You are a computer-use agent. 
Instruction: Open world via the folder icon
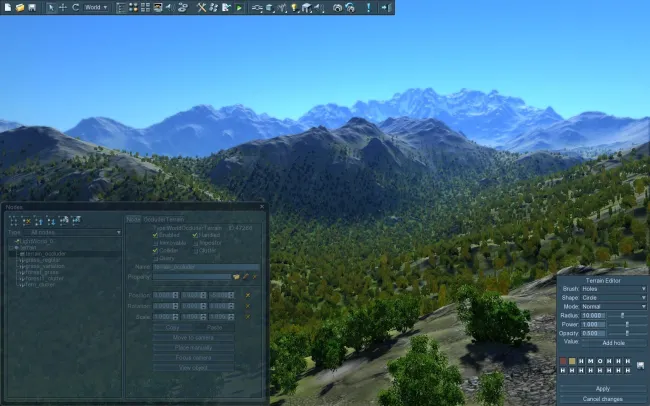20,7
